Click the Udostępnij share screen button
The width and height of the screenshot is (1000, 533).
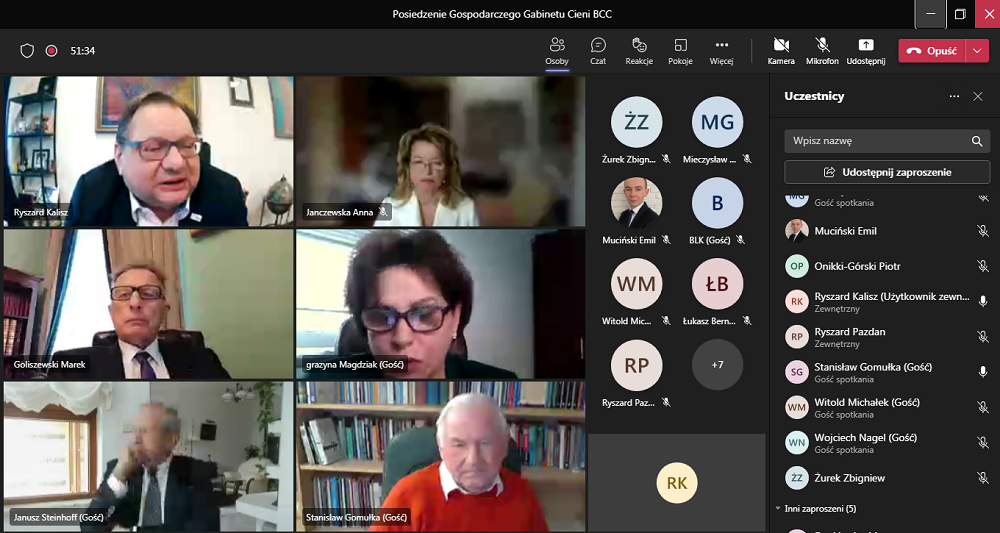click(865, 51)
